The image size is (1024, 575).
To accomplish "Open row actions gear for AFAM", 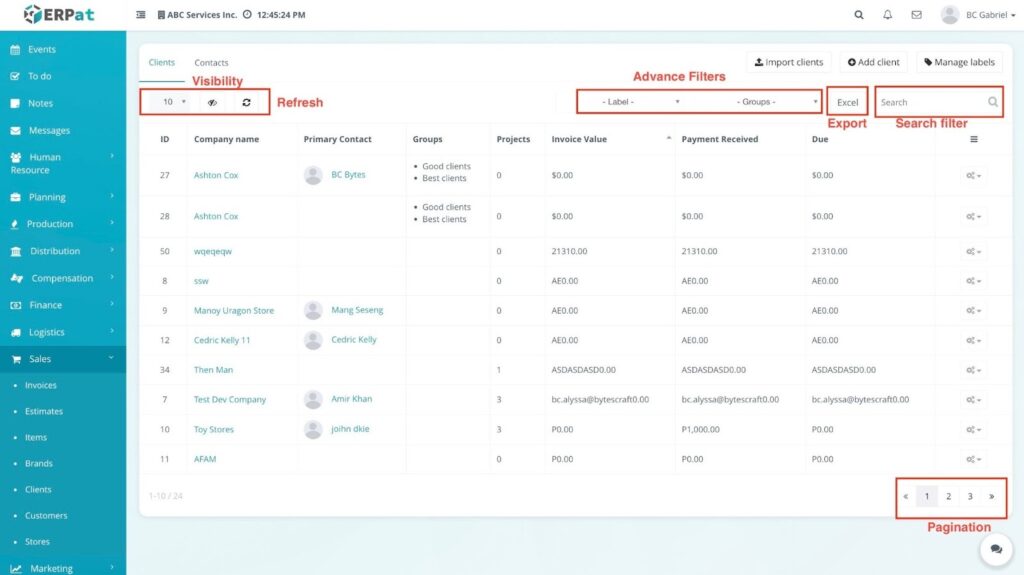I will pos(973,459).
